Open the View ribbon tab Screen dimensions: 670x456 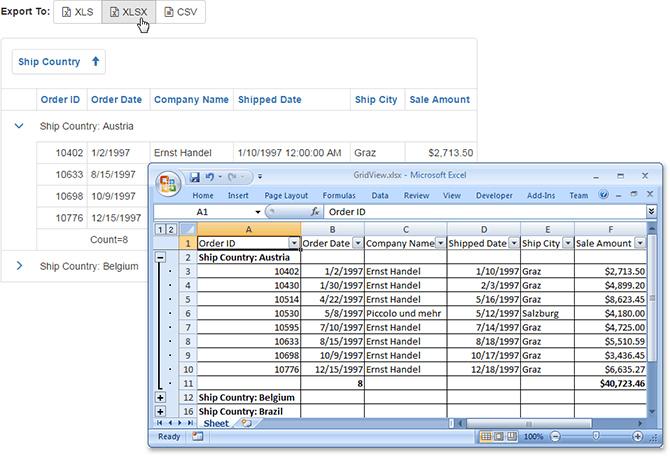click(452, 195)
